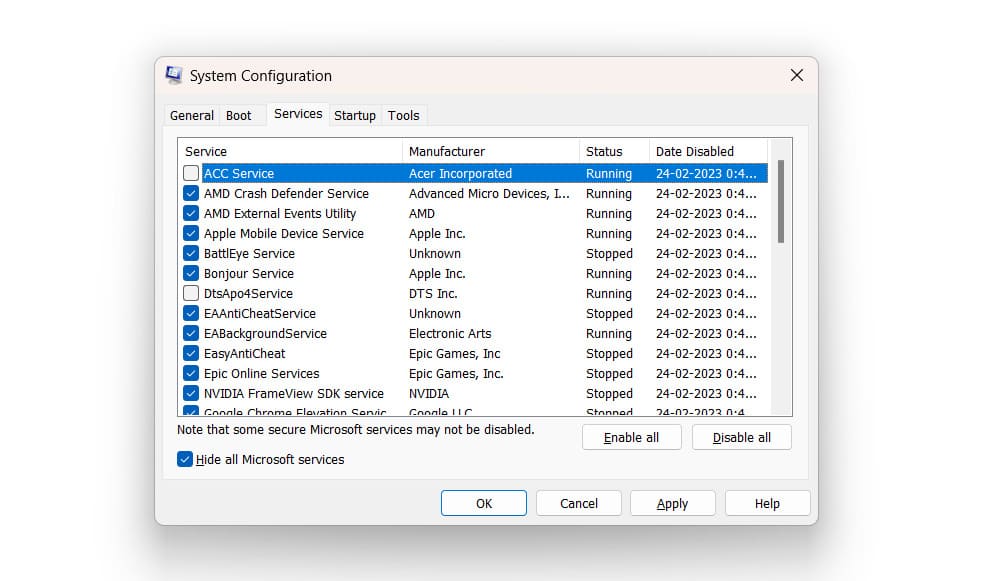983x581 pixels.
Task: Go to the Startup tab
Action: (355, 115)
